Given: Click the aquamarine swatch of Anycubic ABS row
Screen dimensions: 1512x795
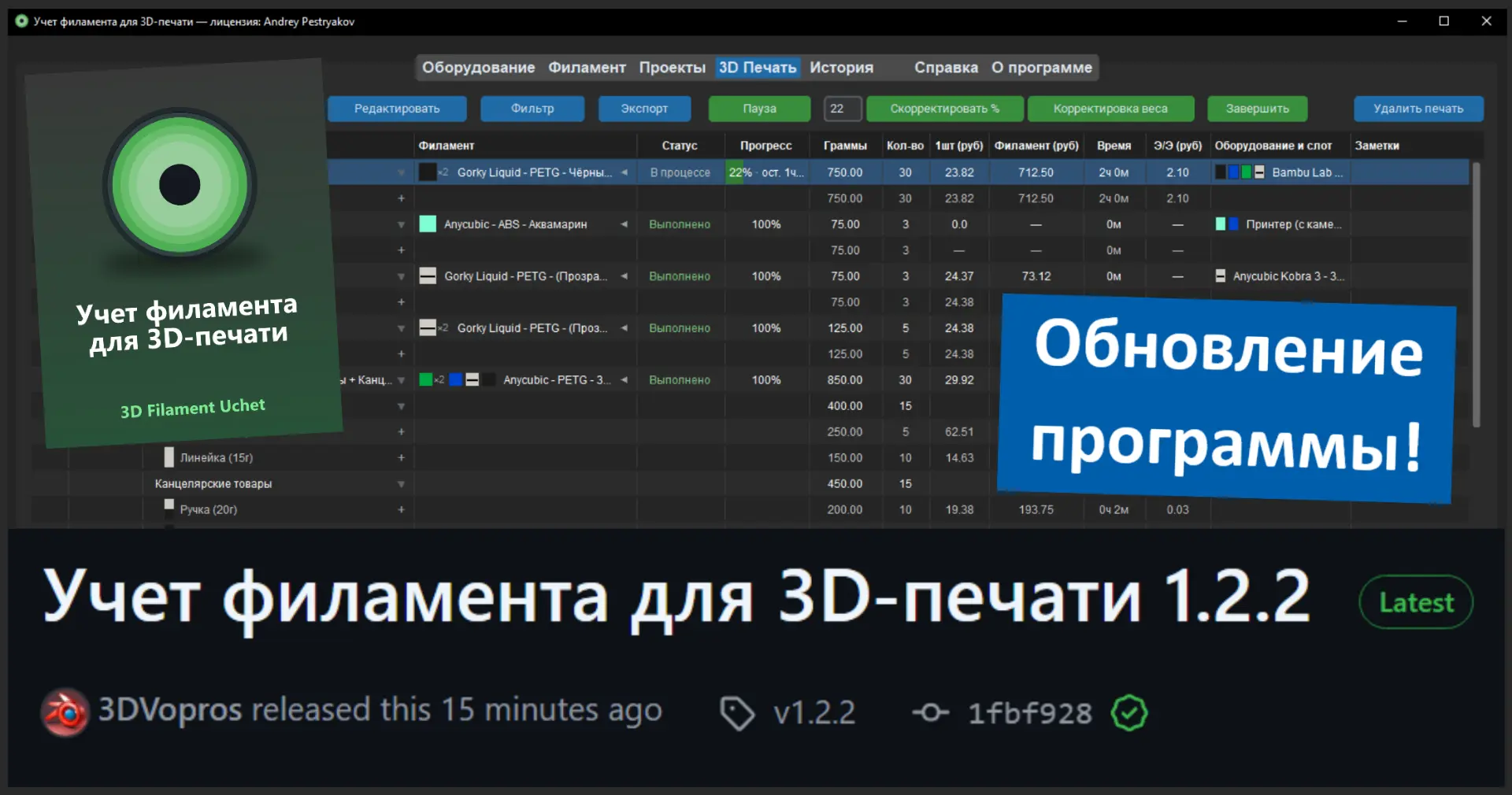Looking at the screenshot, I should (x=428, y=224).
